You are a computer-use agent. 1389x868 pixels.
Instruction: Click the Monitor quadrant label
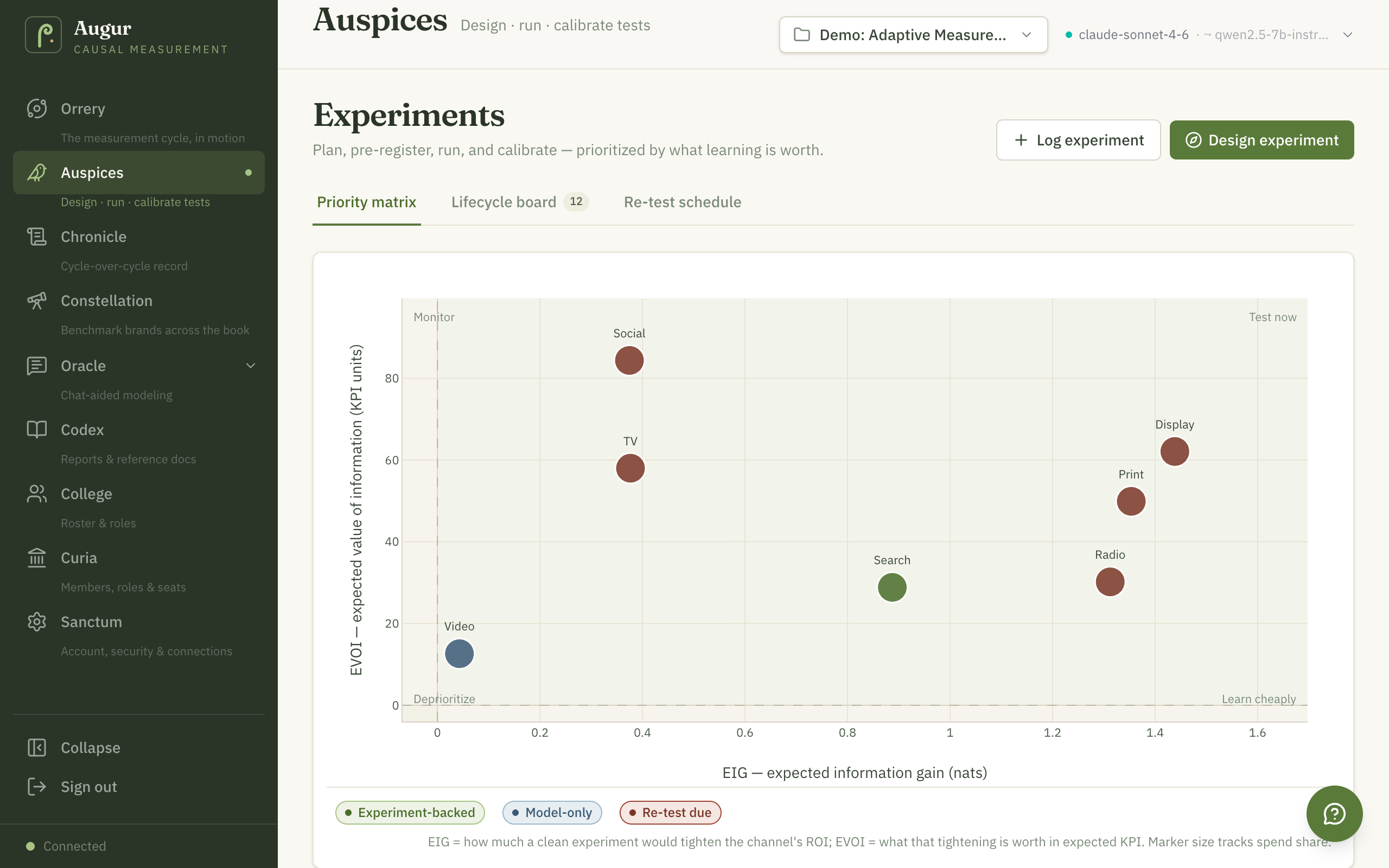point(434,317)
